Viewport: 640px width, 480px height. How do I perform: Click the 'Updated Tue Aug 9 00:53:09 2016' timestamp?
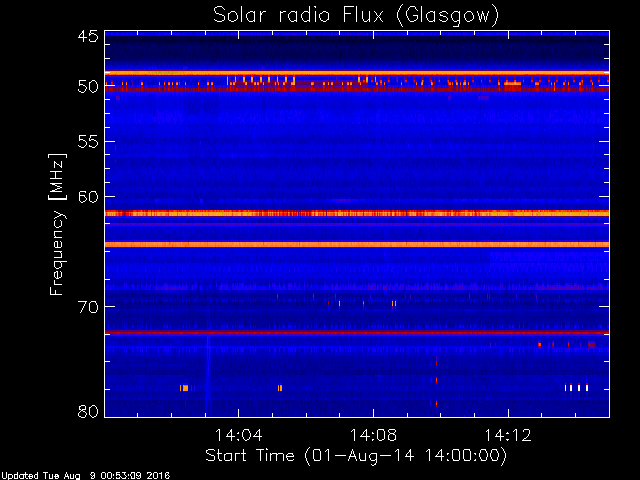(x=85, y=476)
